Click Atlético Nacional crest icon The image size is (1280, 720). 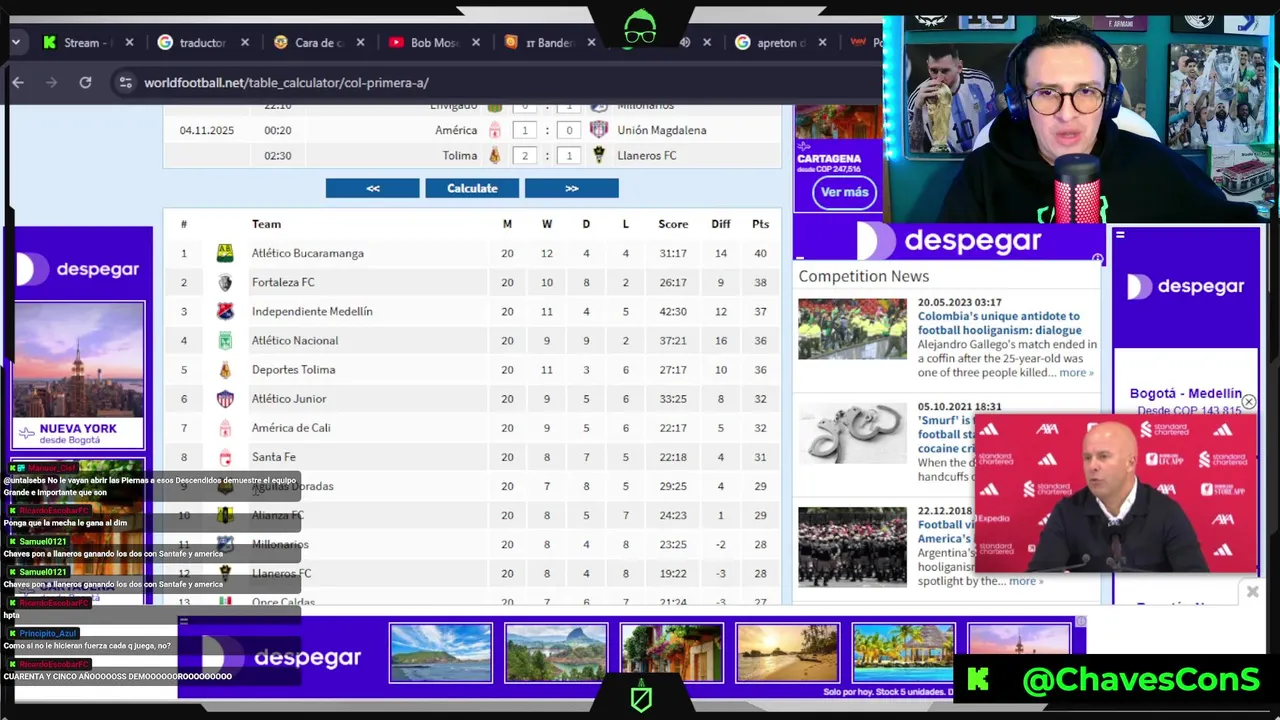point(225,340)
